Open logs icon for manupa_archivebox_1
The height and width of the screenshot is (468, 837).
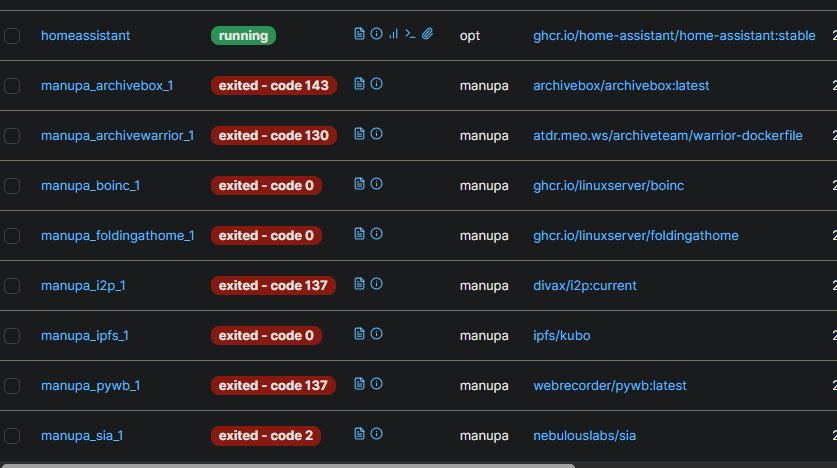point(359,84)
